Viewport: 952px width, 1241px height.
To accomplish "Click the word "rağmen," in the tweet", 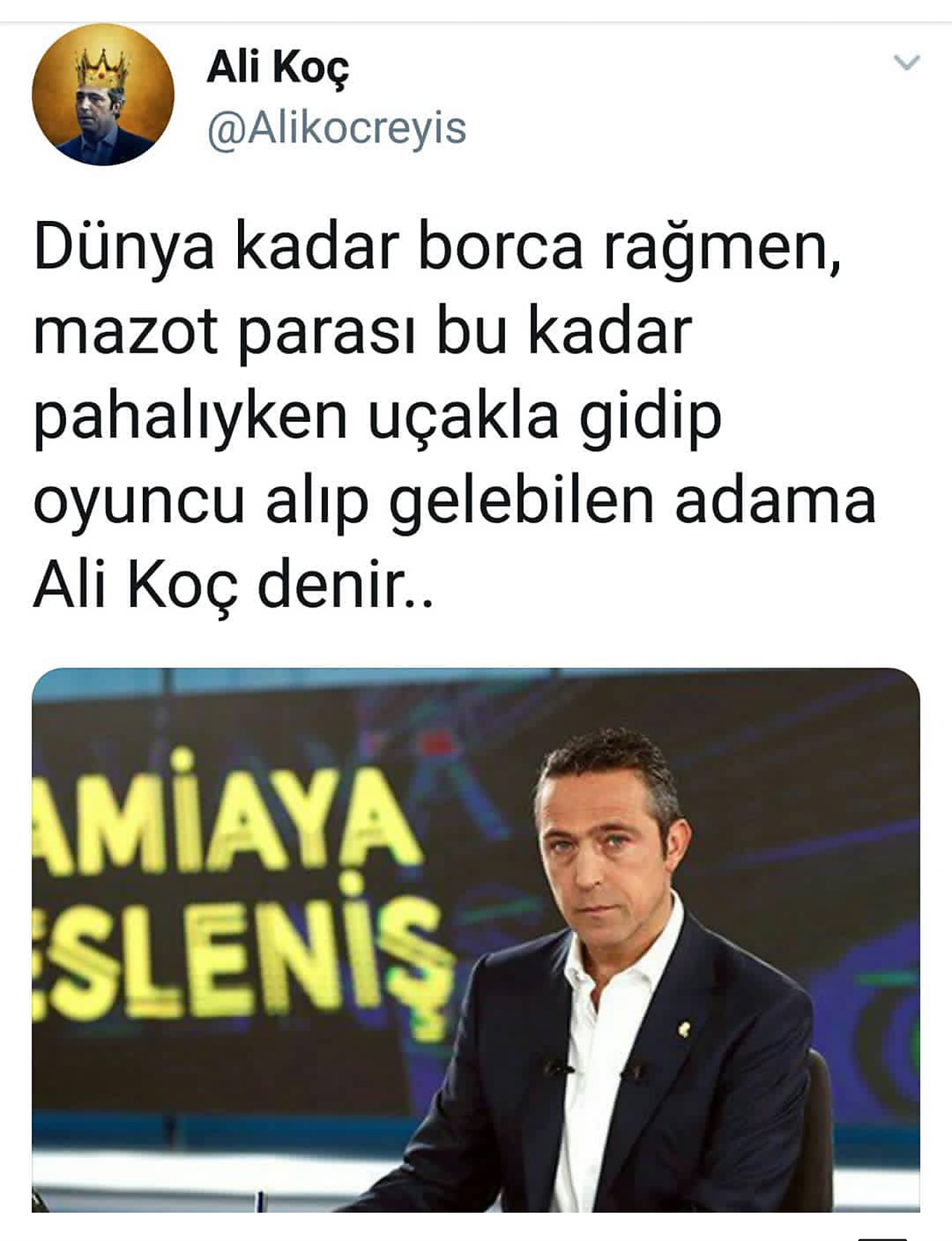I will click(721, 251).
